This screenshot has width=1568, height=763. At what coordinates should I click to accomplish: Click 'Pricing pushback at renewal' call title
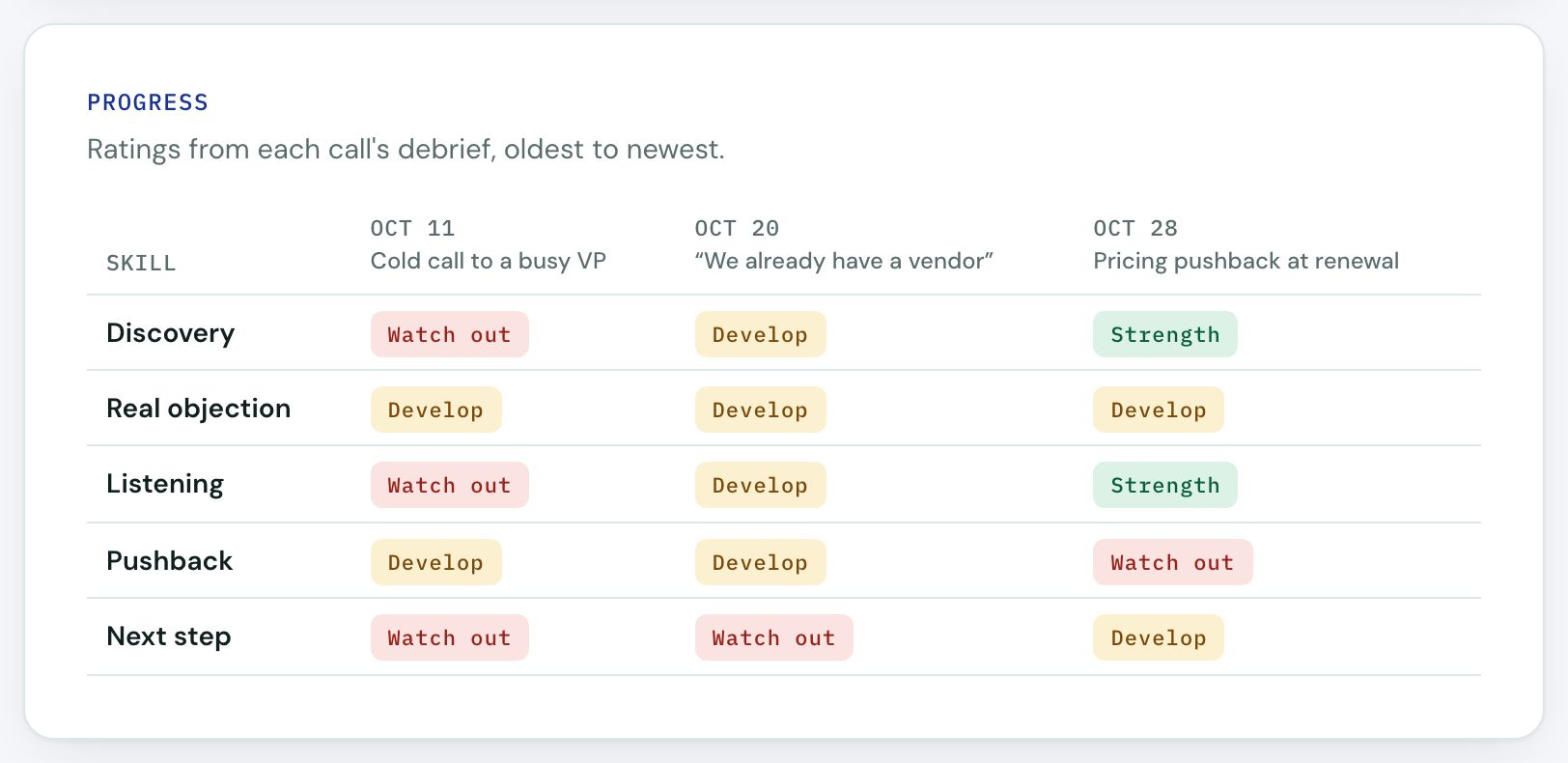point(1246,261)
